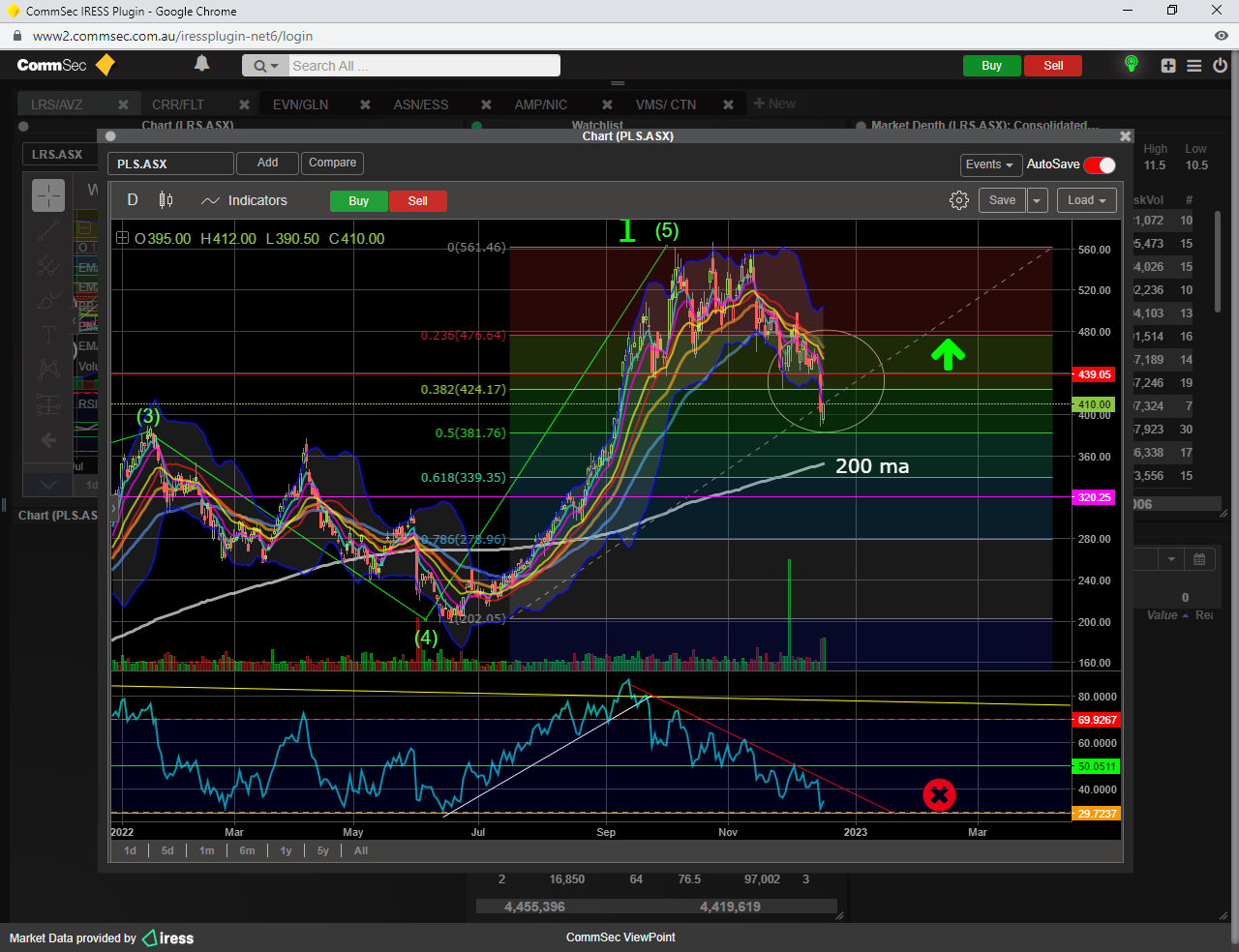Toggle the AutoSave switch

[1100, 164]
